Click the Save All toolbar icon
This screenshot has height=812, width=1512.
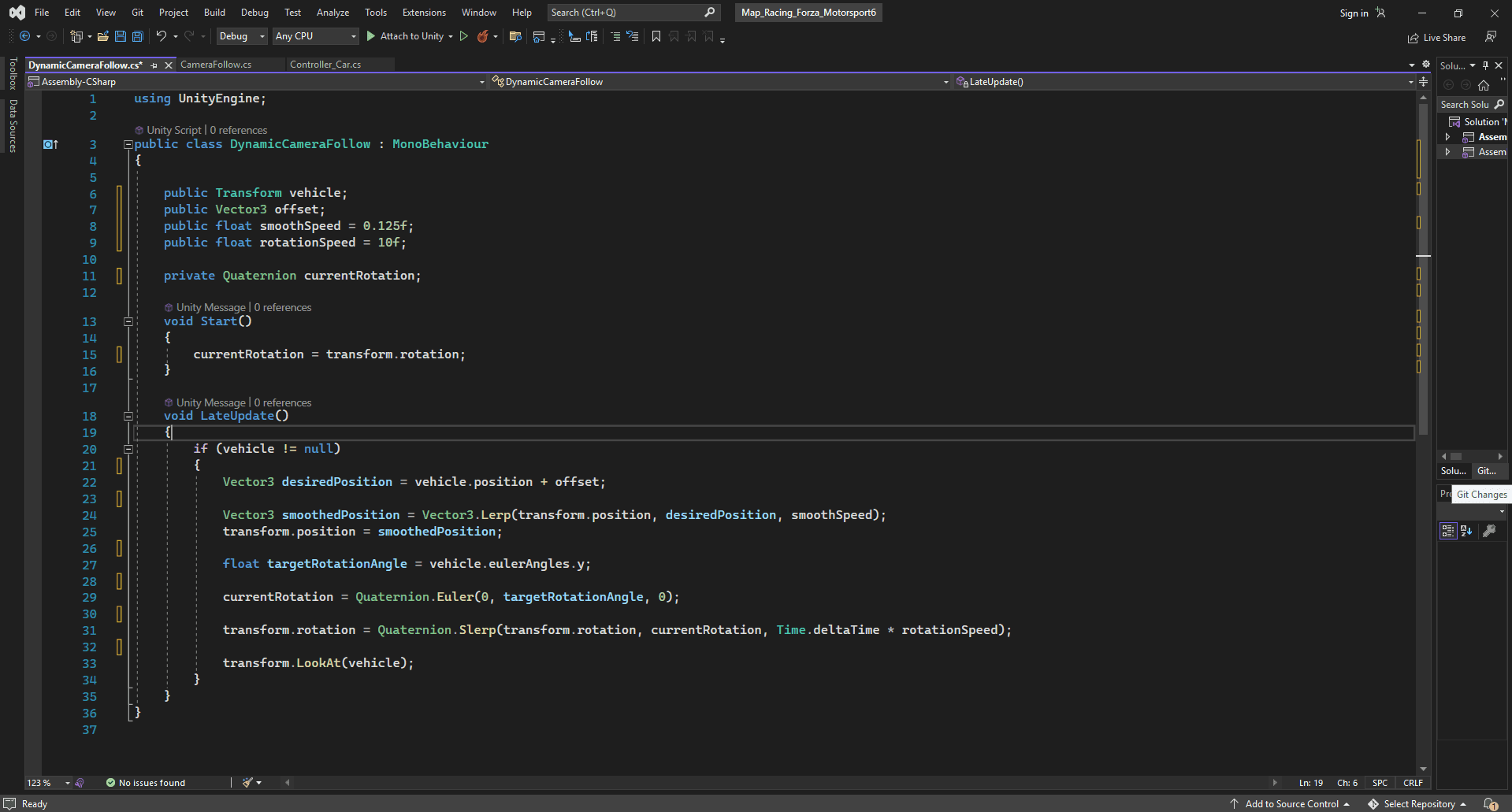(x=137, y=36)
